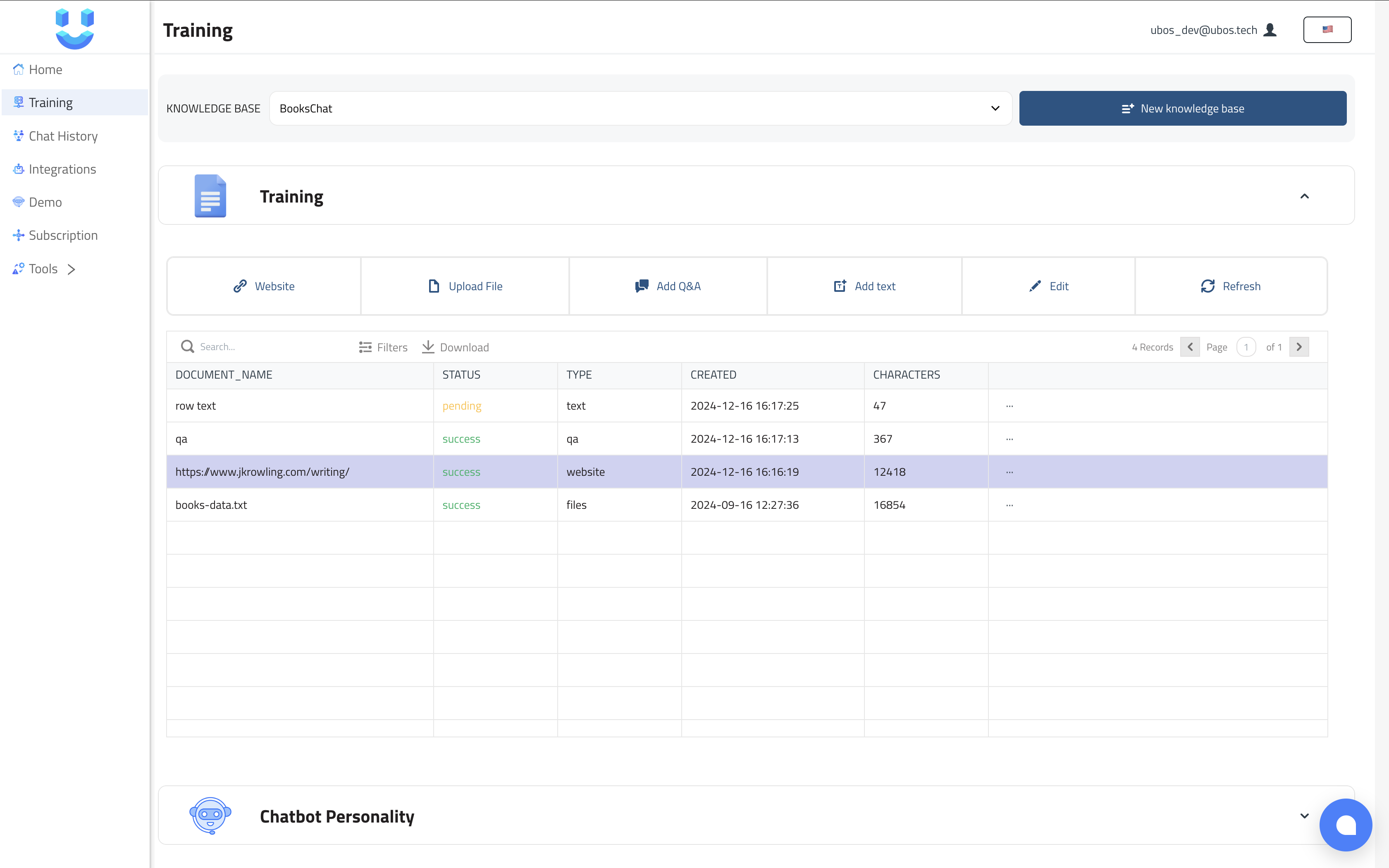Expand the Chatbot Personality section

point(1305,816)
